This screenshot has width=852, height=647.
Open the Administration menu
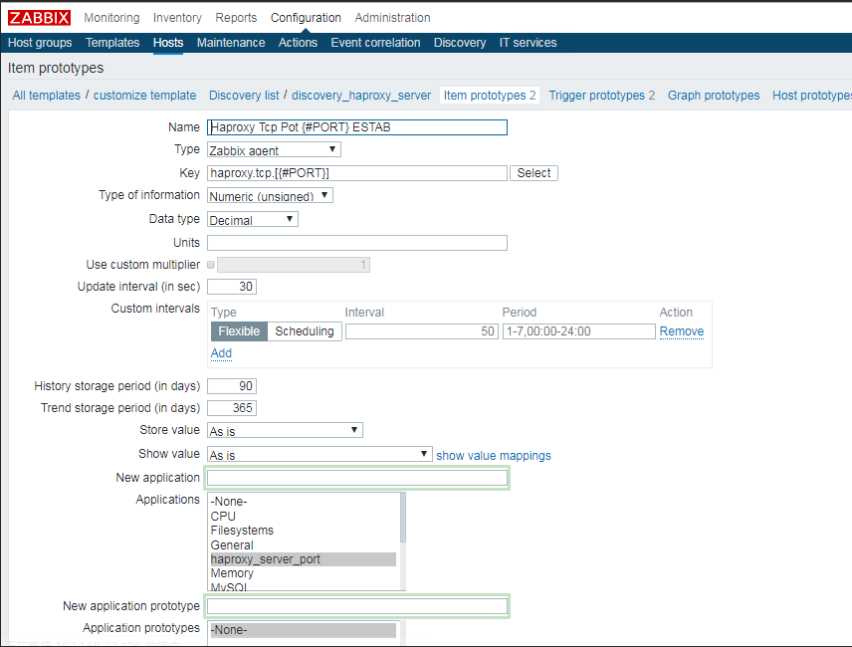(x=392, y=17)
